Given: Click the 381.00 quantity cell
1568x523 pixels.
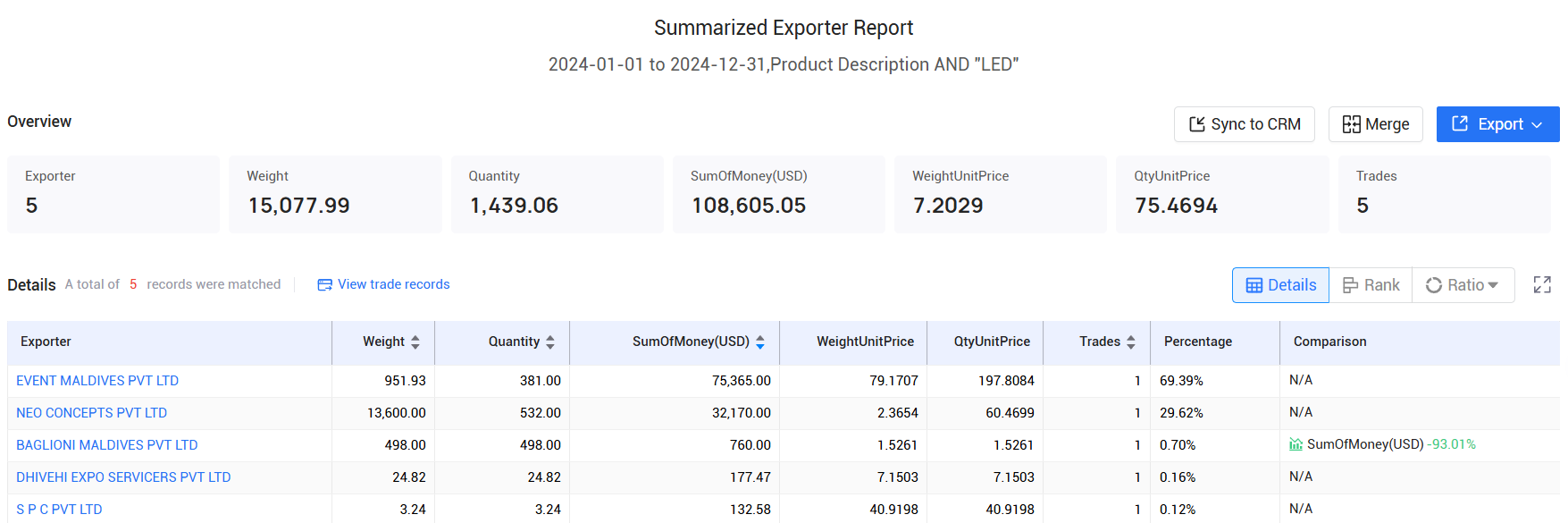Looking at the screenshot, I should (502, 381).
